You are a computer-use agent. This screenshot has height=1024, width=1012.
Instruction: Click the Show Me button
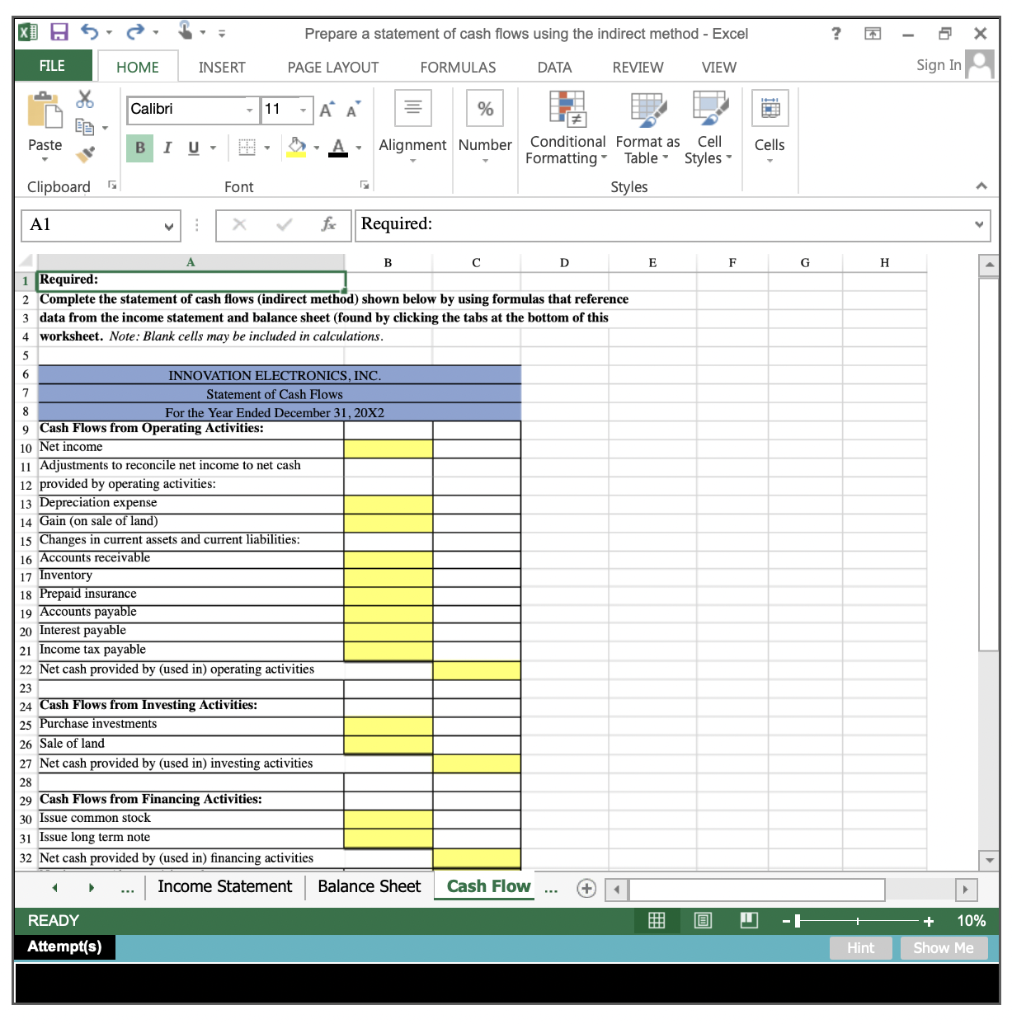click(943, 948)
